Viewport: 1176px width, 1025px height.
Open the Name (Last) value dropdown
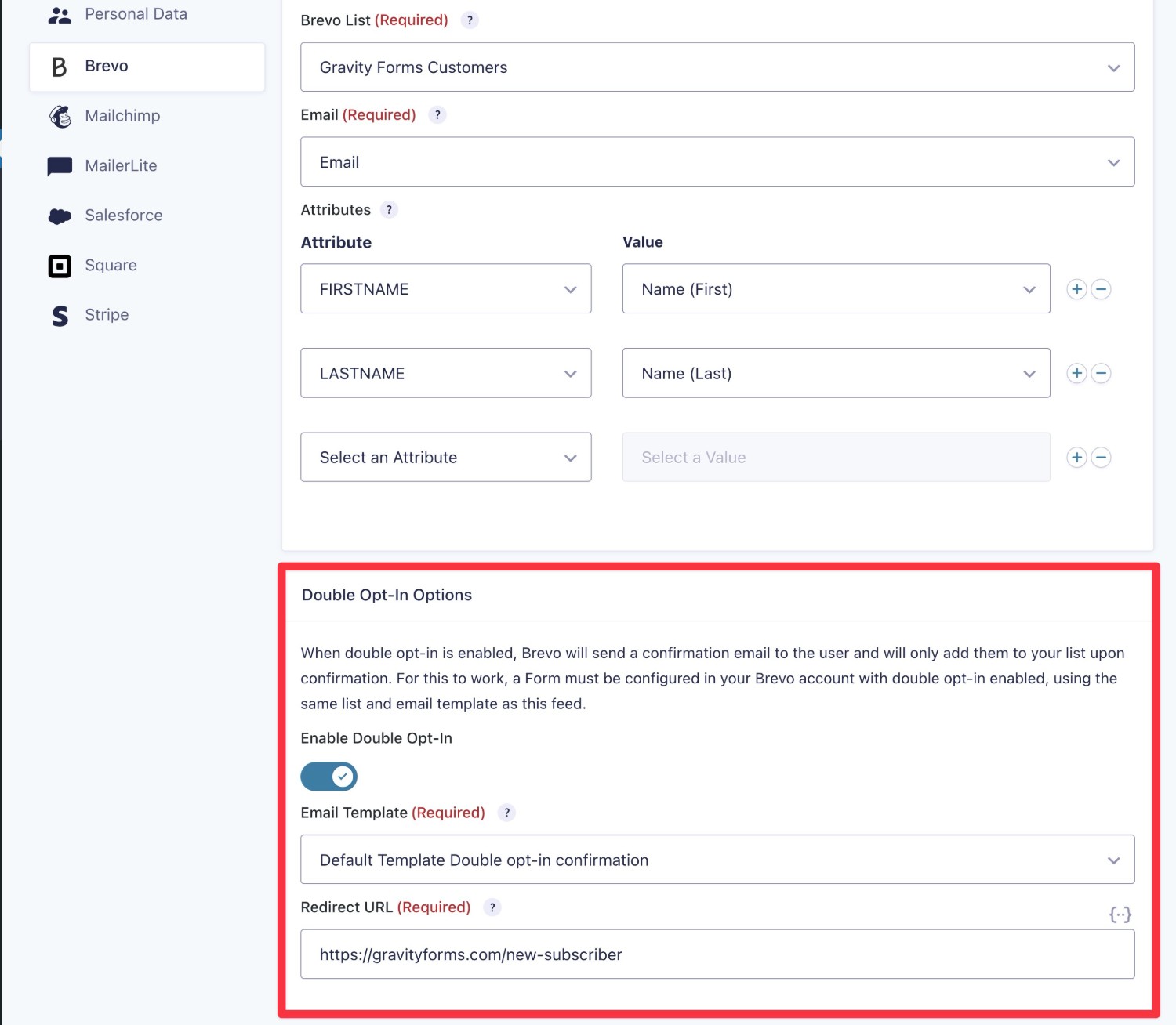pos(836,373)
